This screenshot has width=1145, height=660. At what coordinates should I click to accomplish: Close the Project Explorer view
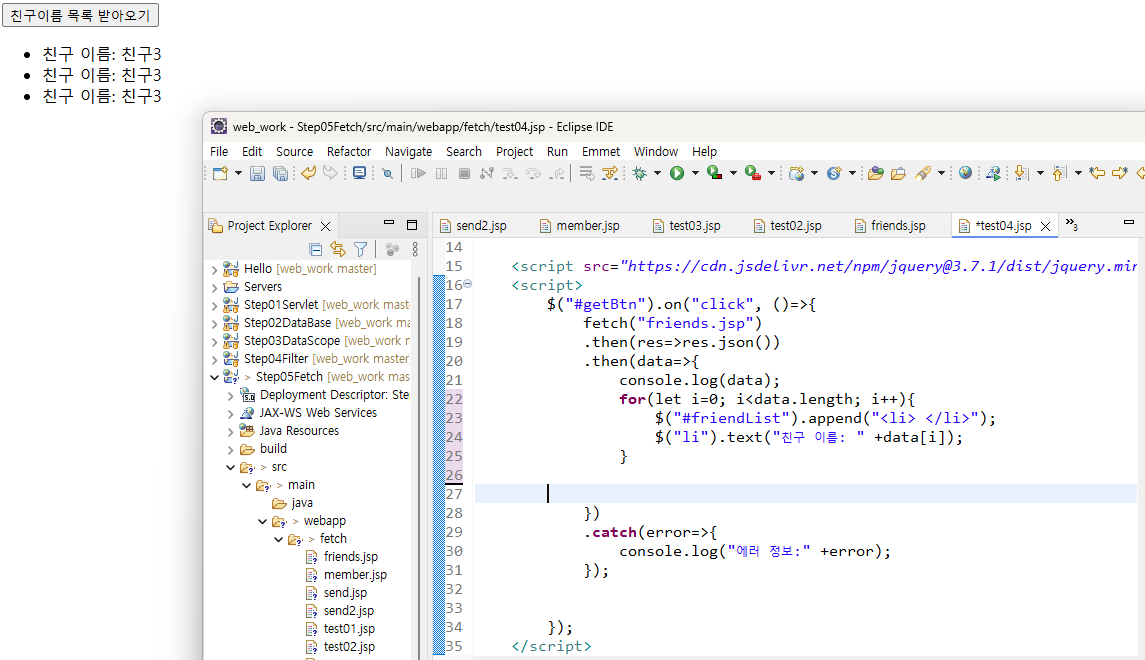(x=326, y=226)
